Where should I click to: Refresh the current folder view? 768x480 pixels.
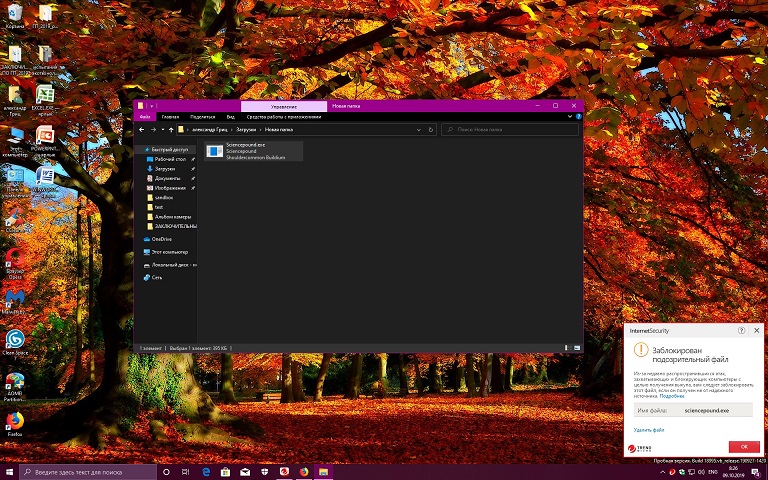(x=431, y=129)
